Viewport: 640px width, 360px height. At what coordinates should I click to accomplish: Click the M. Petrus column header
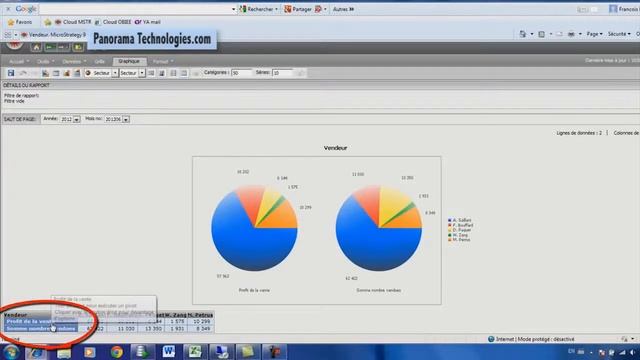point(200,315)
